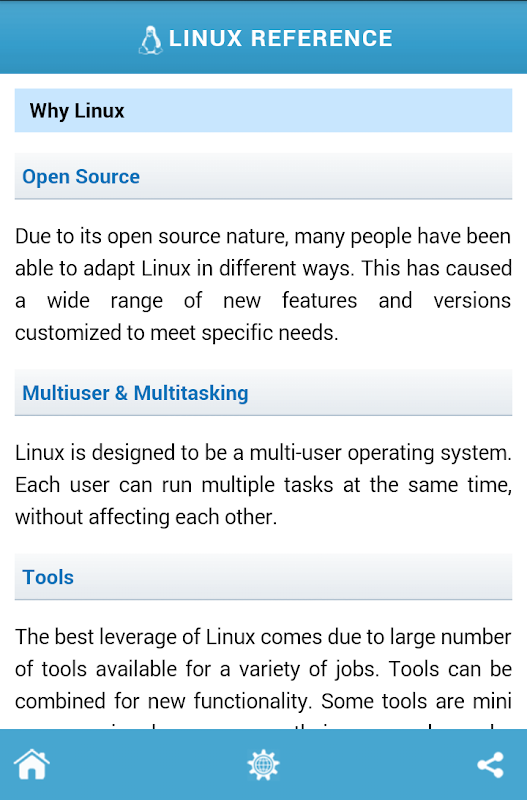Click the blue header bar beside the title

click(459, 38)
